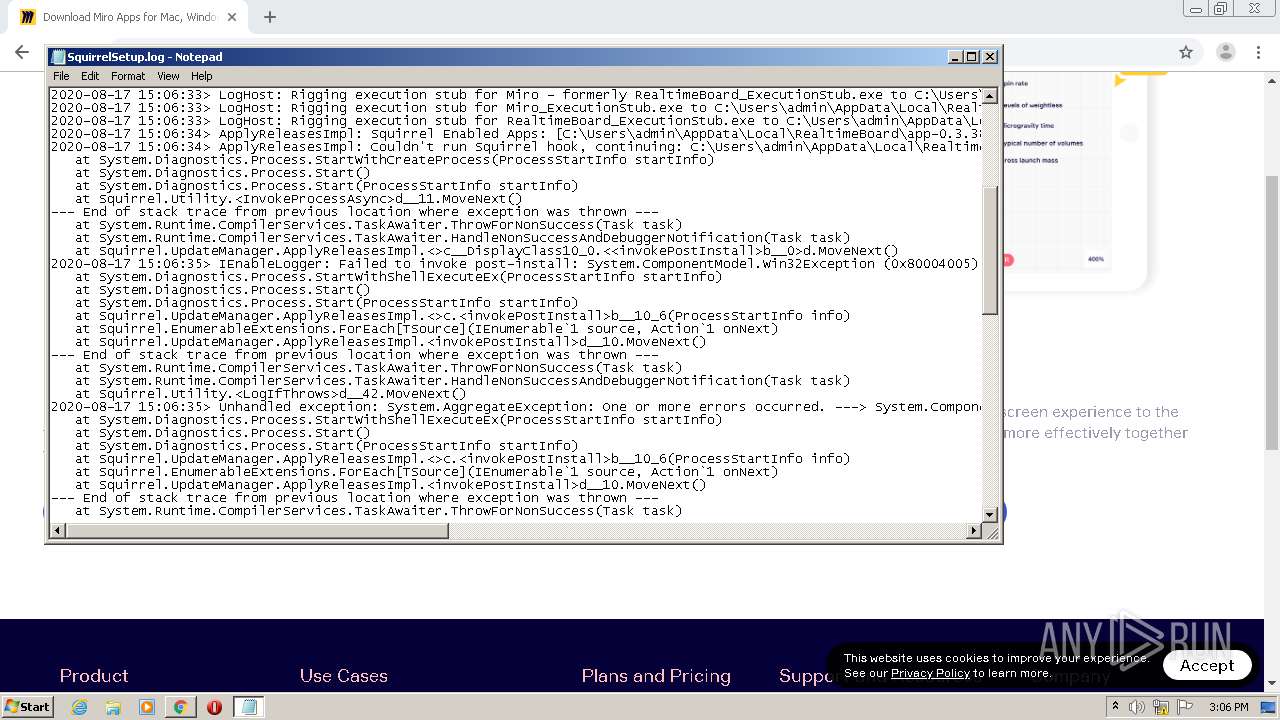The image size is (1280, 720).
Task: Open the Help menu in Notepad
Action: [202, 76]
